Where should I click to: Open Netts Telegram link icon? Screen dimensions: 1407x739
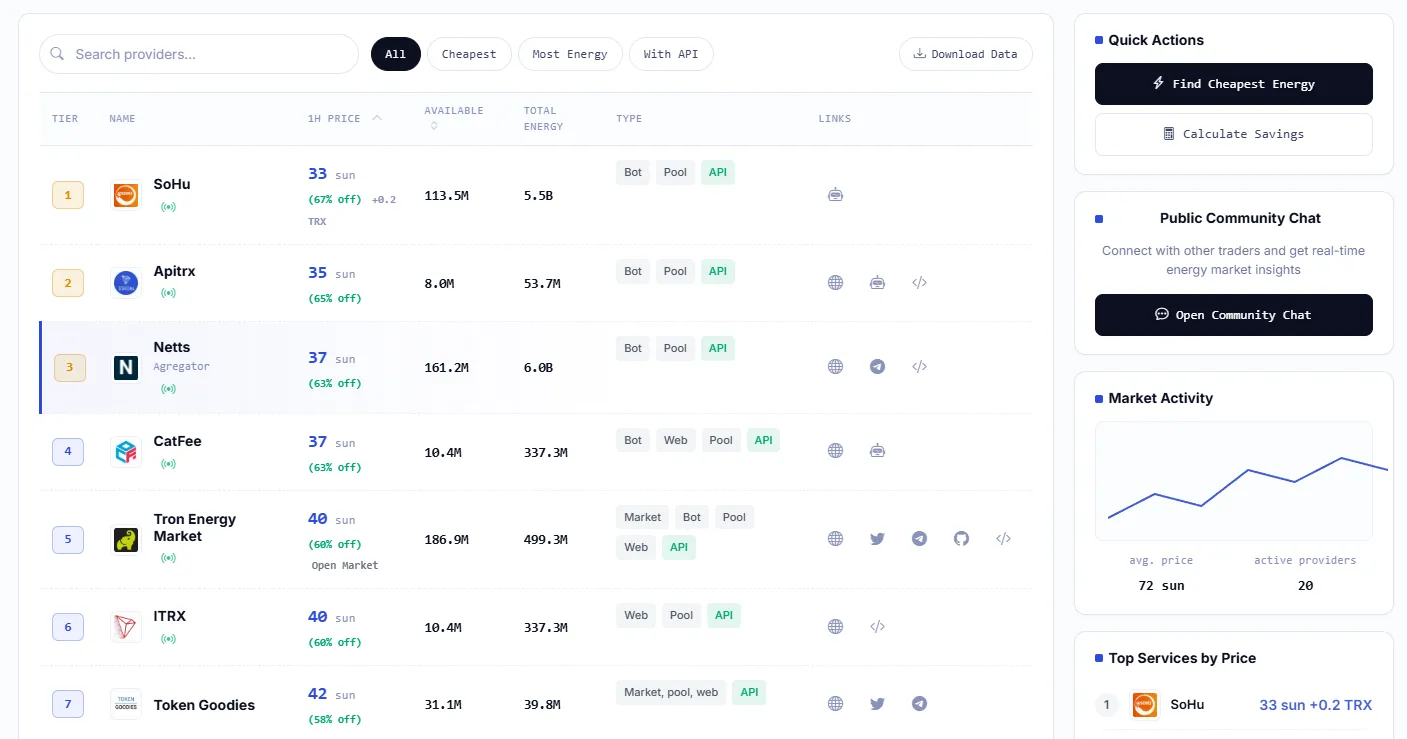tap(877, 367)
